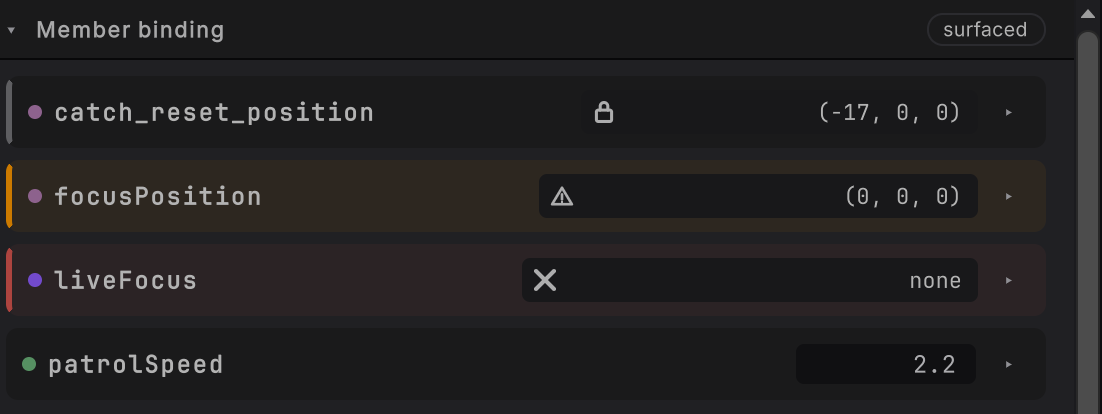
Task: Click the liveFocus none value field
Action: click(749, 280)
